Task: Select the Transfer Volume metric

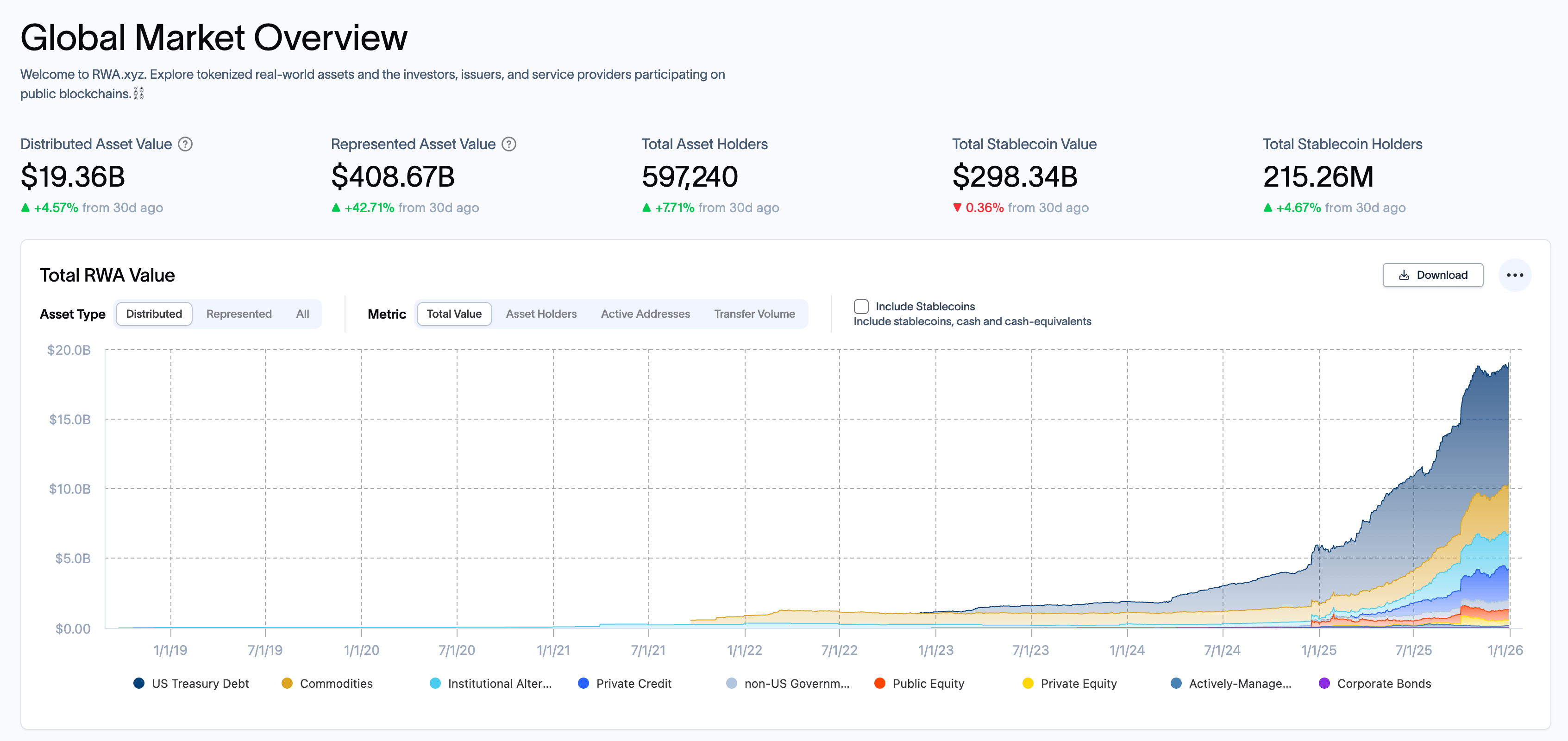Action: pos(754,314)
